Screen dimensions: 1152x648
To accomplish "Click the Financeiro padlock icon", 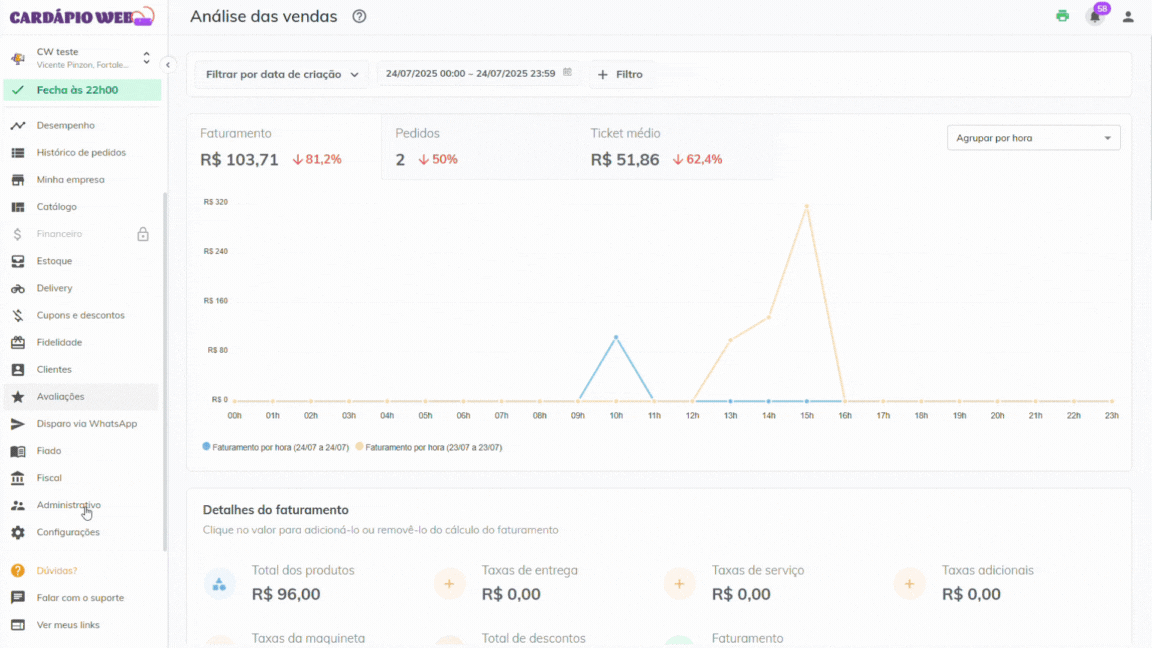I will (143, 234).
